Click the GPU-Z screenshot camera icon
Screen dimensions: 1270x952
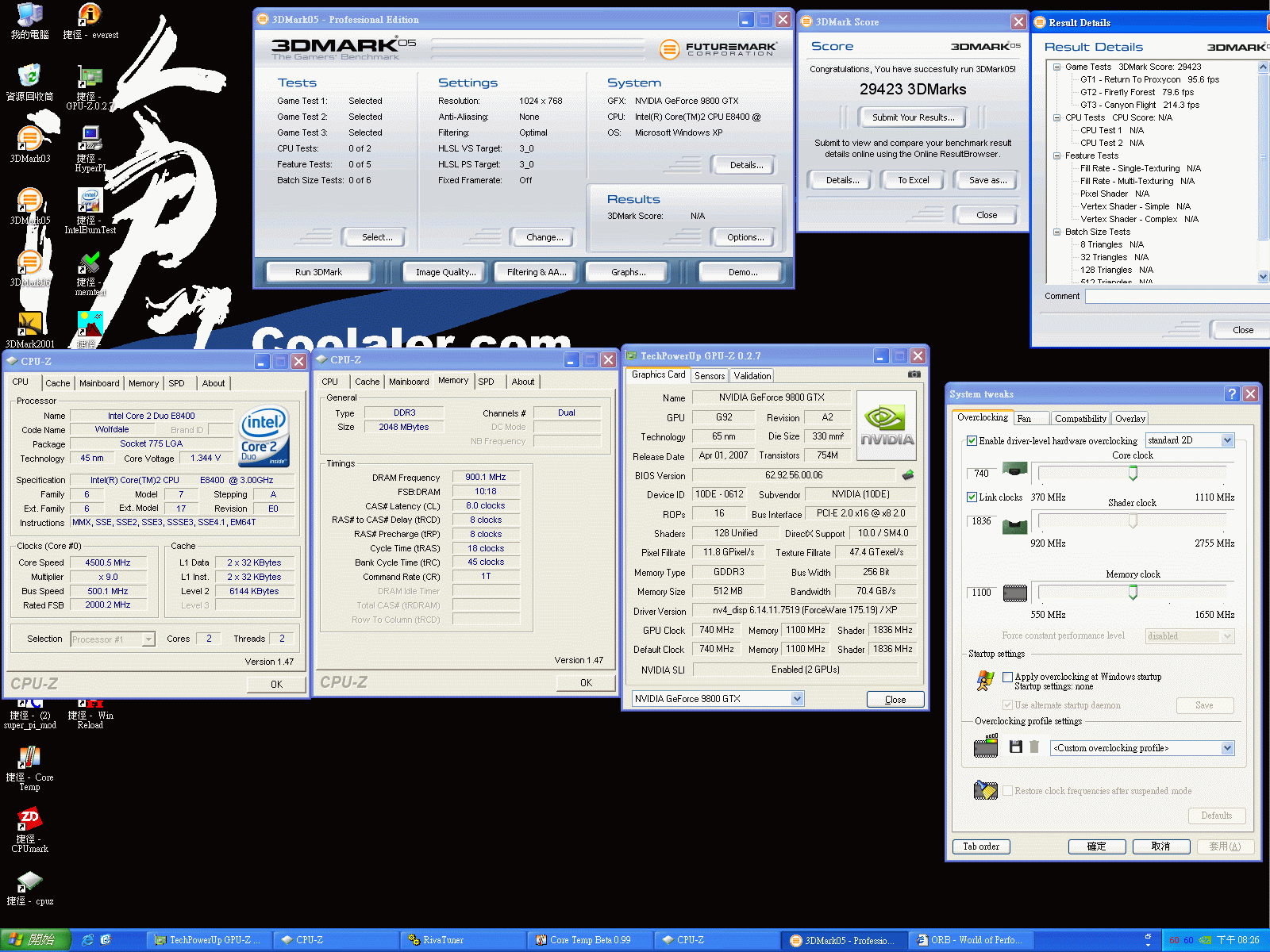(x=914, y=374)
